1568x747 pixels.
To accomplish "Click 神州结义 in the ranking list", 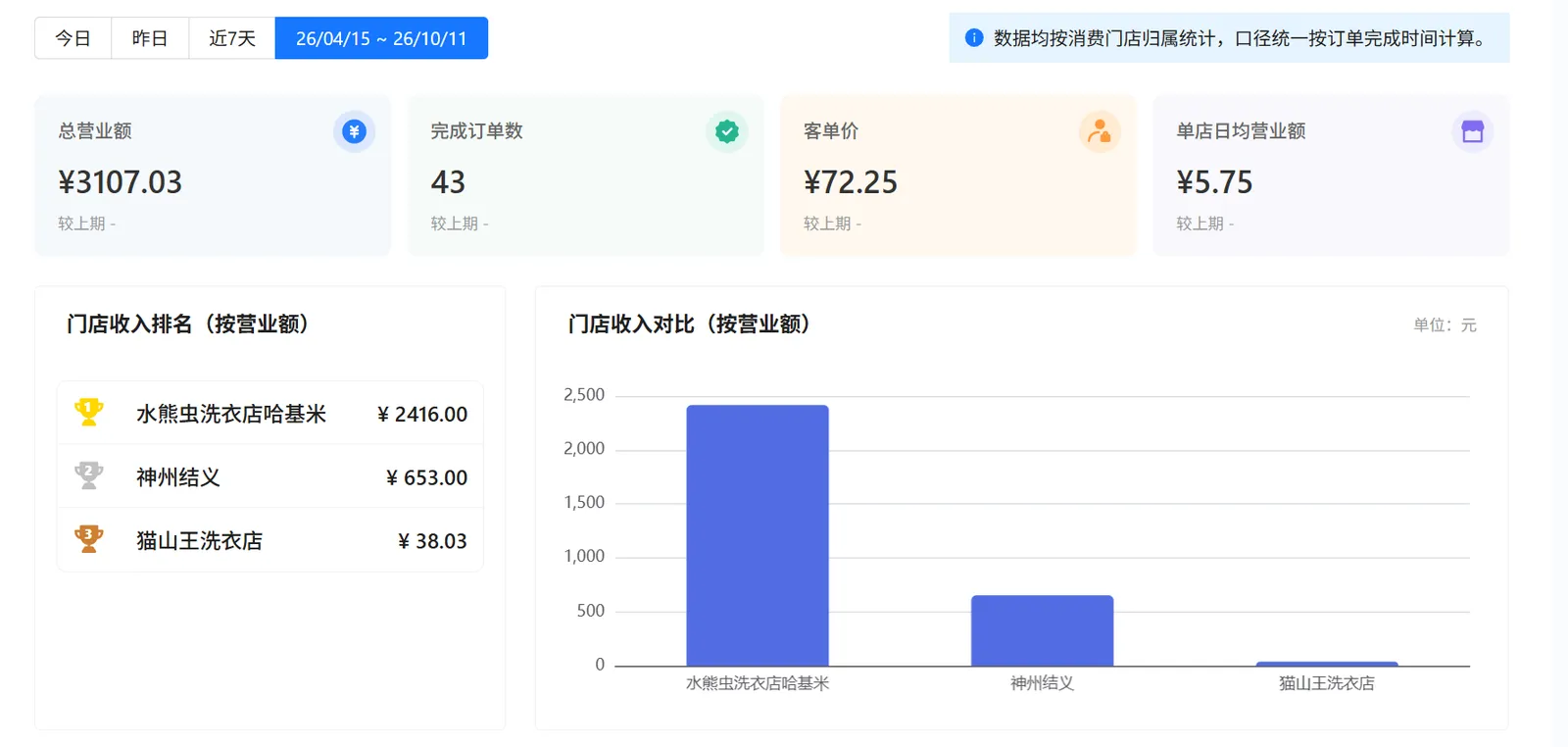I will pyautogui.click(x=178, y=477).
